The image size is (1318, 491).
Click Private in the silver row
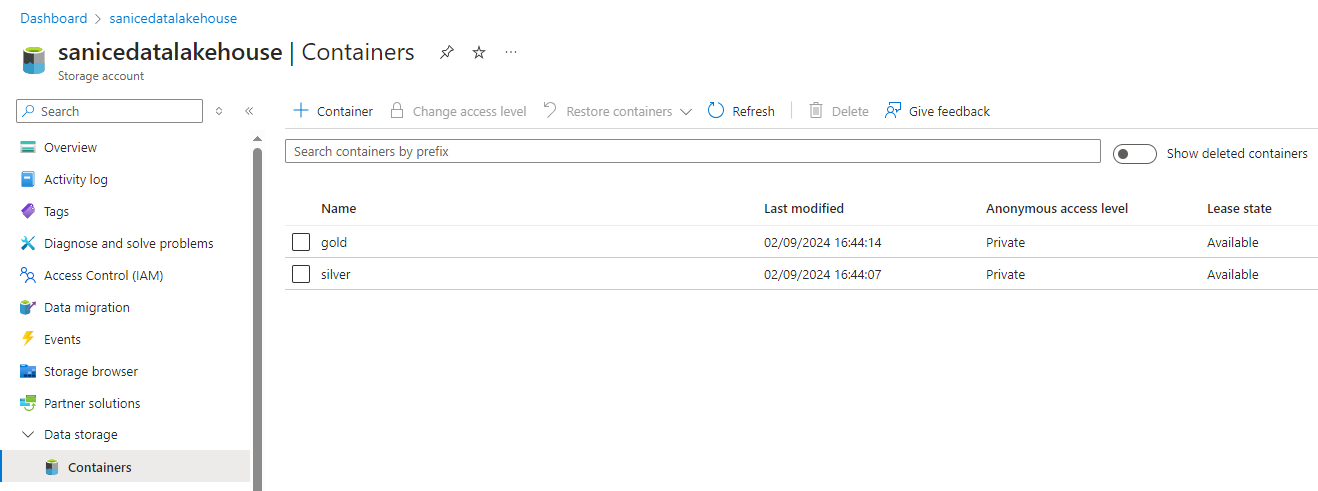pos(1005,274)
